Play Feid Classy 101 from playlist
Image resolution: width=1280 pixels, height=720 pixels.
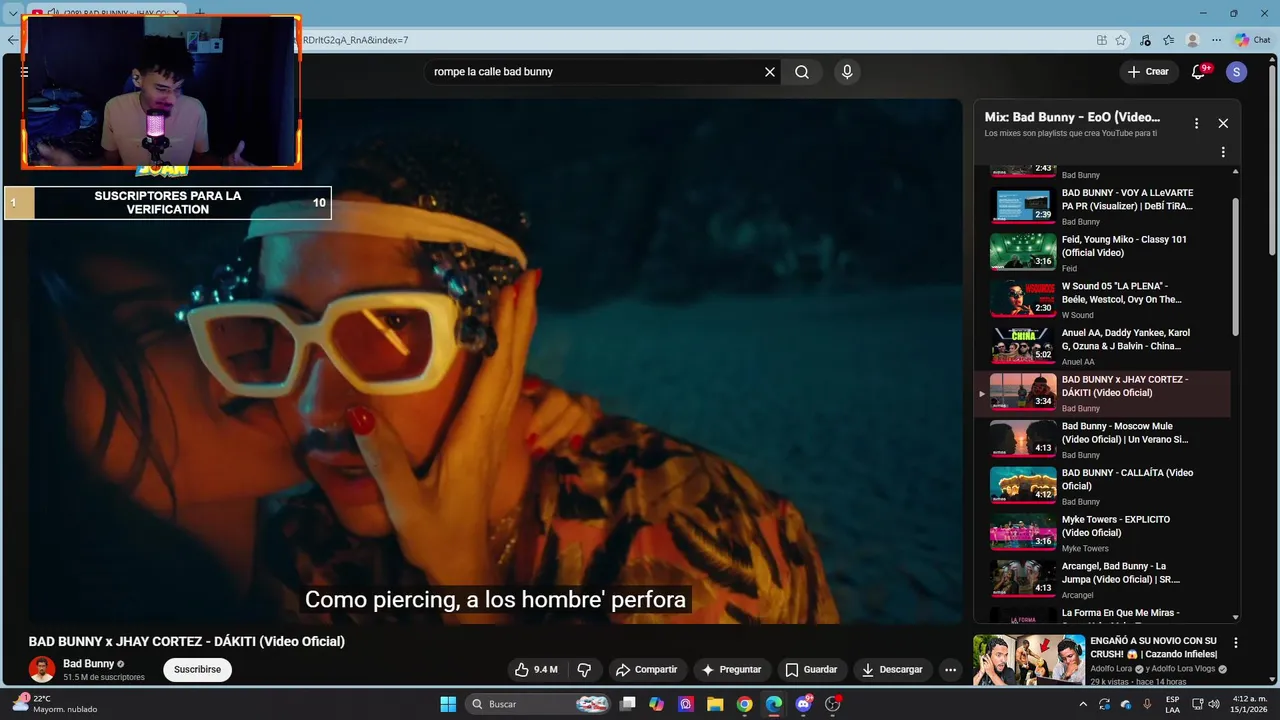pos(1102,253)
